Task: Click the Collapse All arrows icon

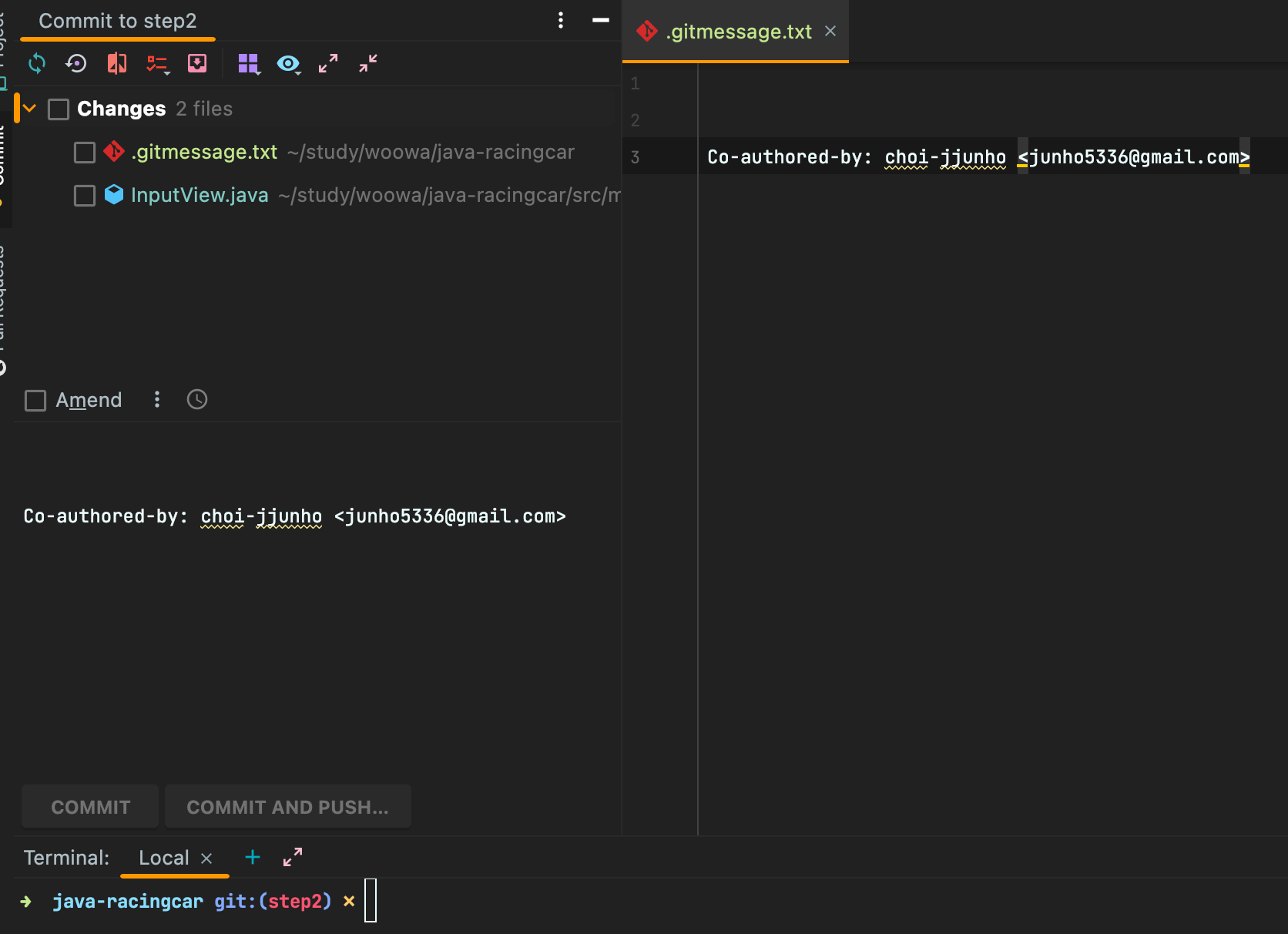Action: tap(368, 63)
